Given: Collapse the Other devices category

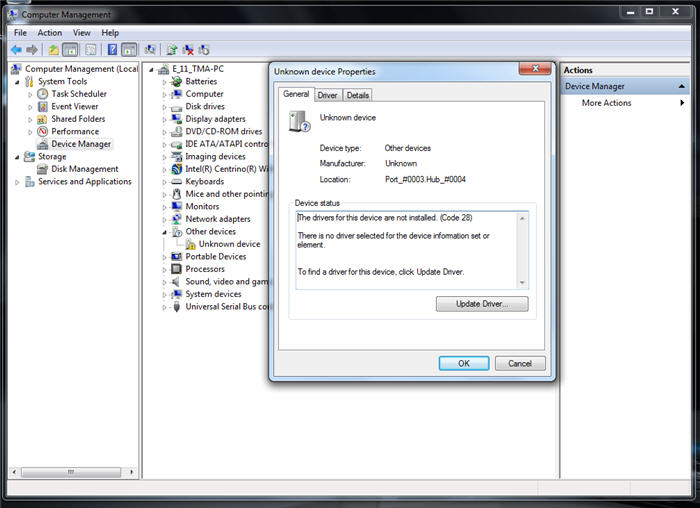Looking at the screenshot, I should click(164, 232).
